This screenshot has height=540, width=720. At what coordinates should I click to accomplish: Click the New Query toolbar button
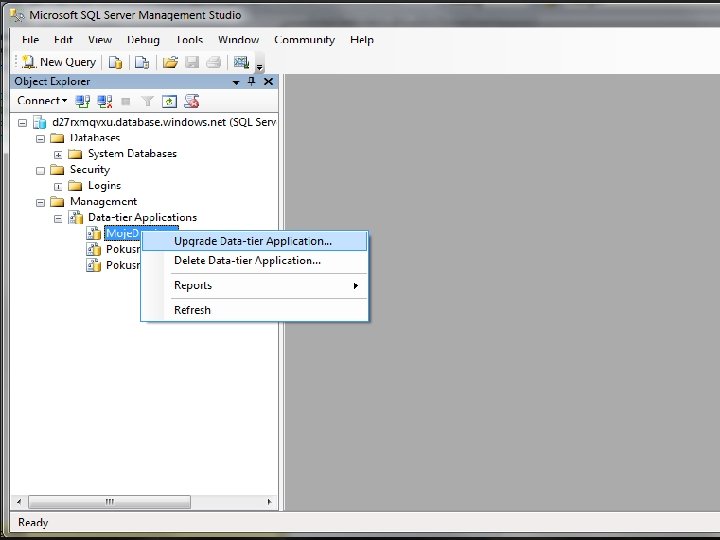point(59,62)
